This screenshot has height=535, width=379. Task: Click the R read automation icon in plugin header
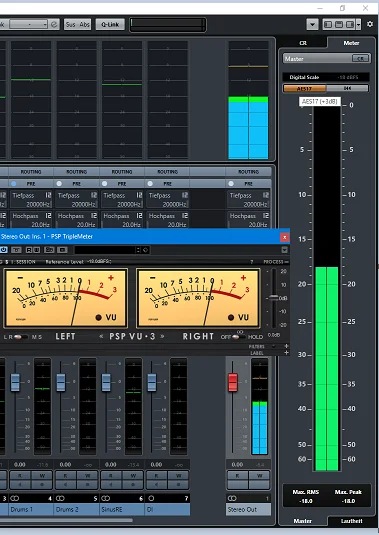[x=29, y=250]
